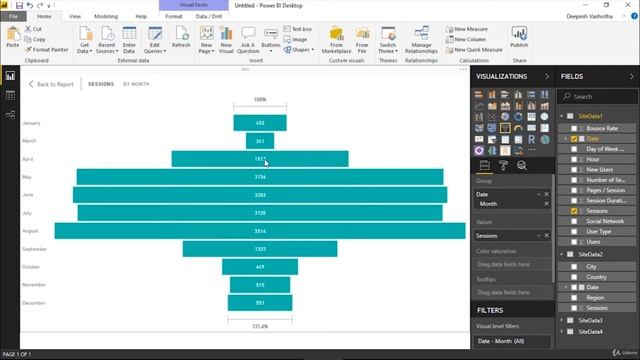Check the Social Network field

[574, 221]
